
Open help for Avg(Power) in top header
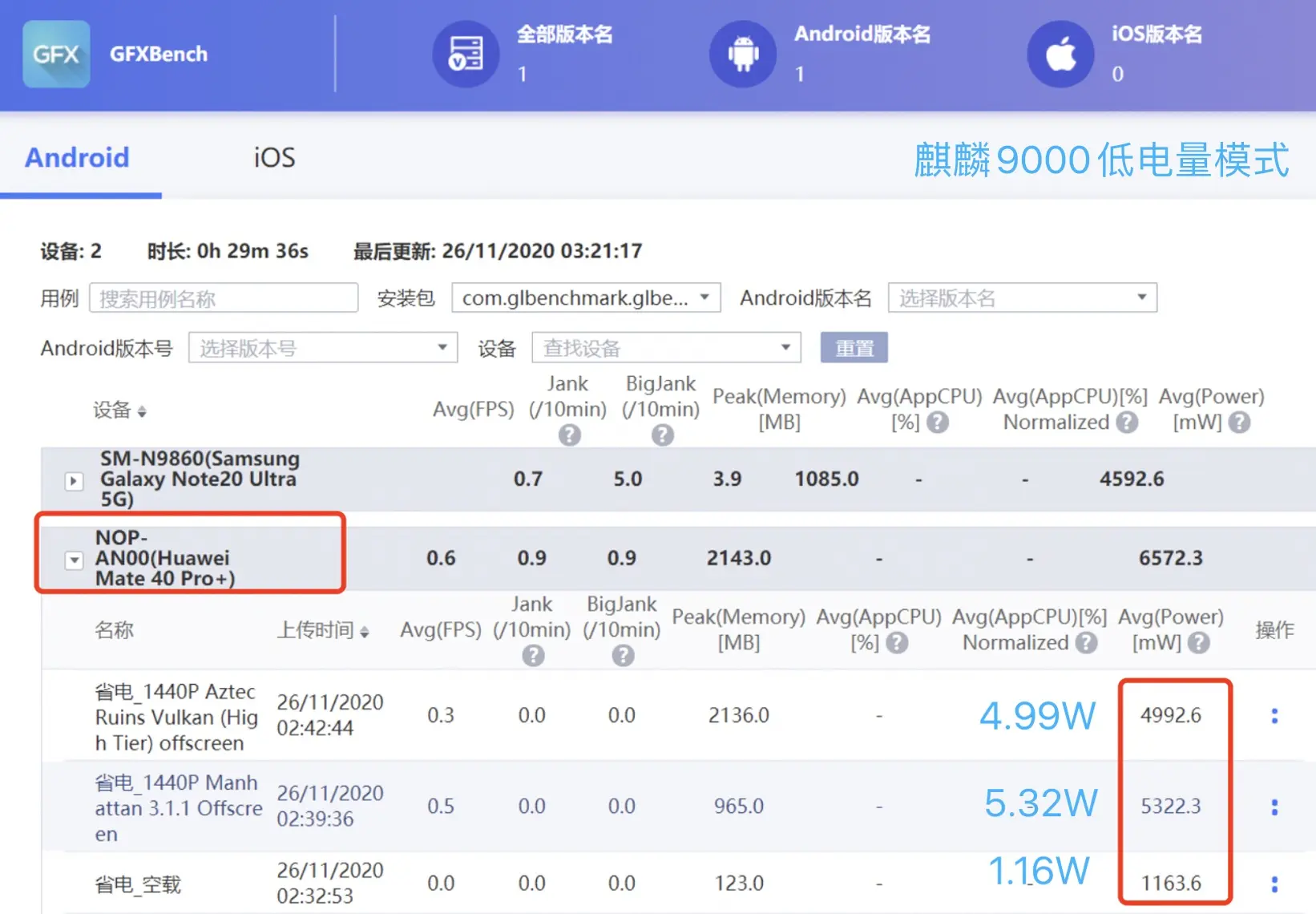(1239, 423)
